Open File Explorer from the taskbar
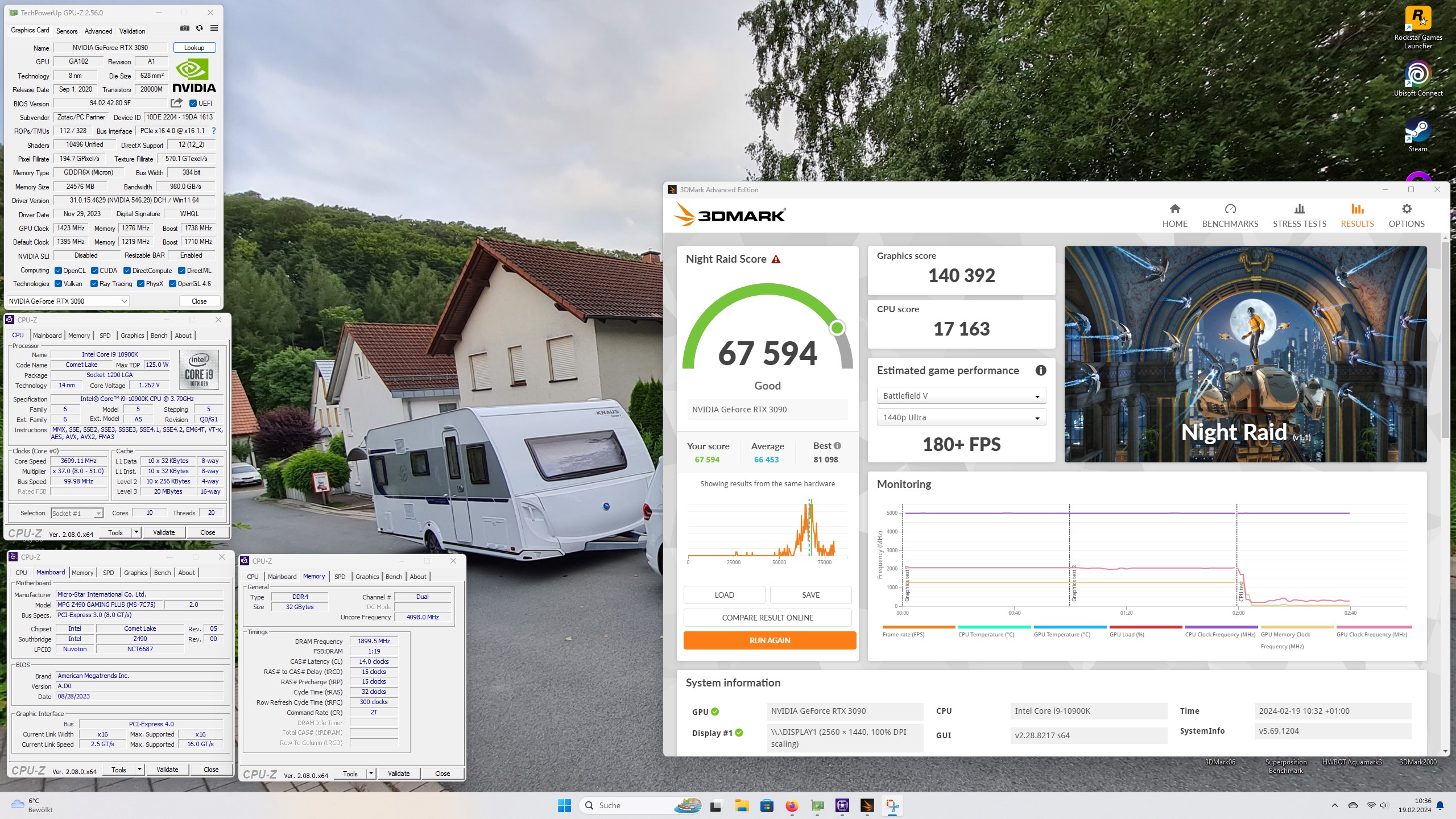The width and height of the screenshot is (1456, 819). click(x=742, y=805)
